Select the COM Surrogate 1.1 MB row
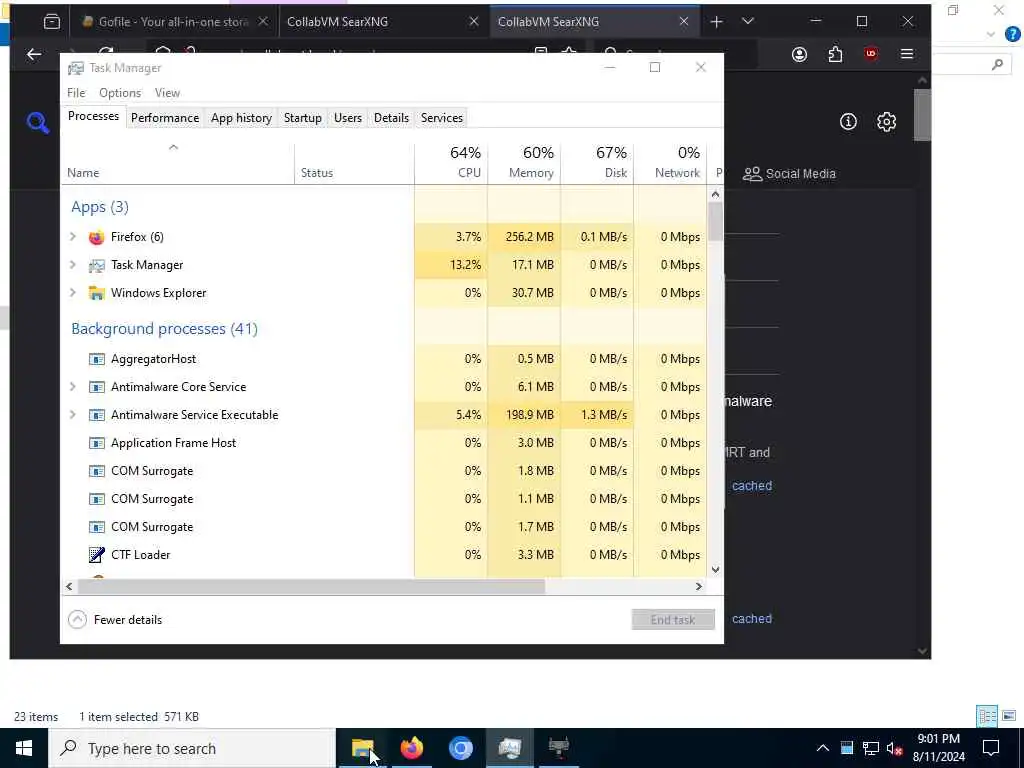 (384, 500)
